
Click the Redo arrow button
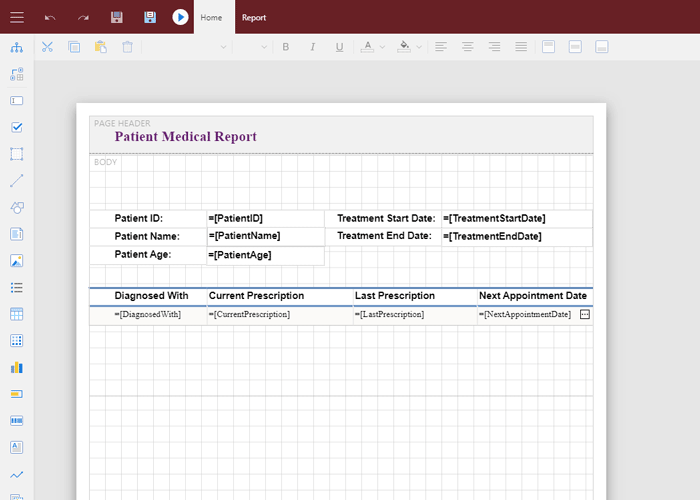click(x=83, y=17)
